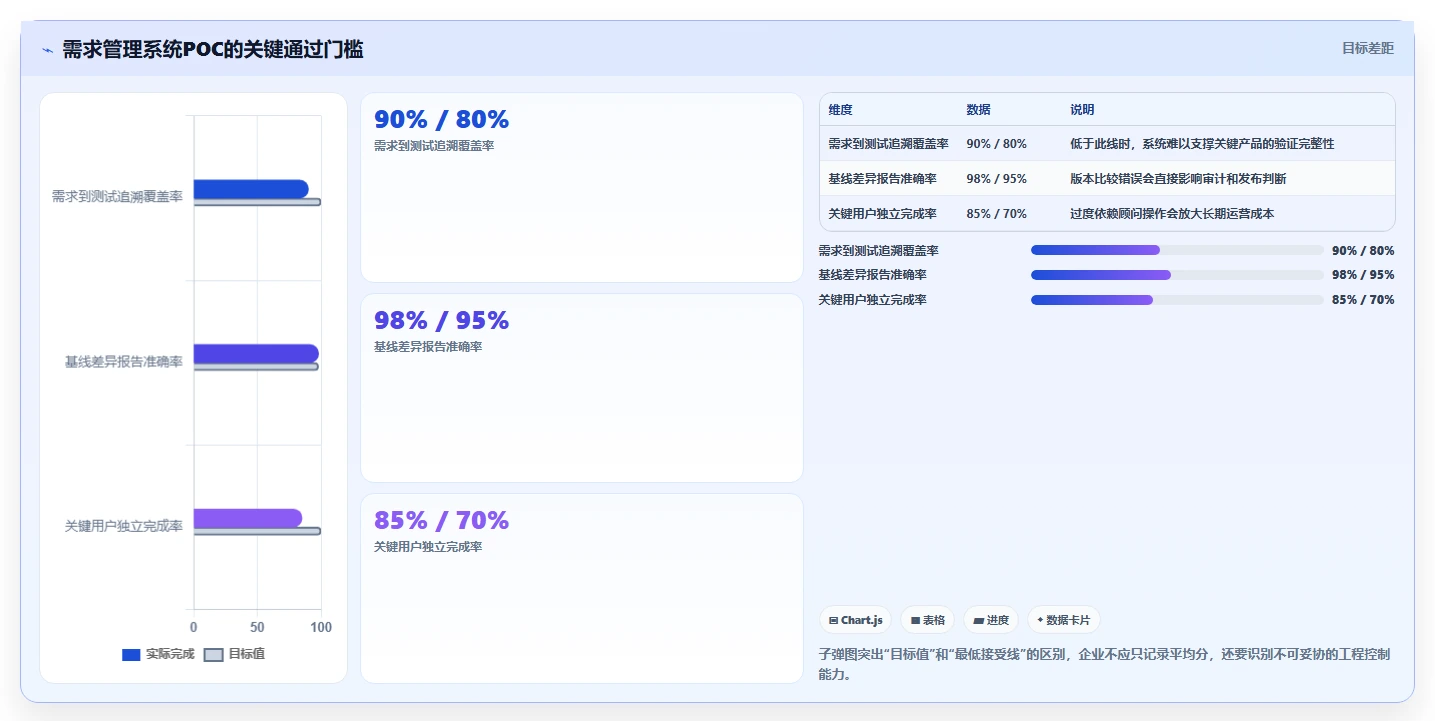Viewport: 1435px width, 721px height.
Task: Click the progress bar for 需求到测试追溯覆盖率
Action: [1177, 250]
